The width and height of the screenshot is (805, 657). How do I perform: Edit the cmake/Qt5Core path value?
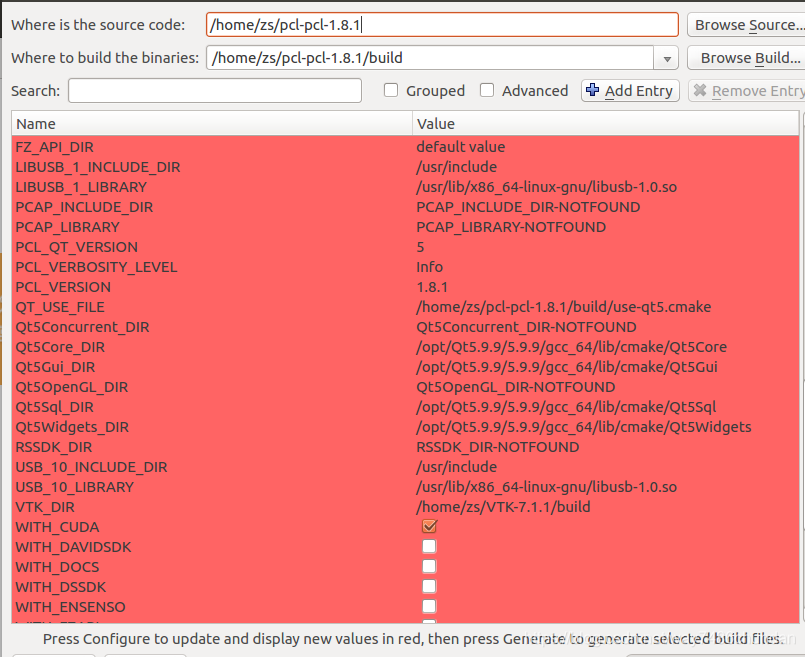[x=571, y=347]
